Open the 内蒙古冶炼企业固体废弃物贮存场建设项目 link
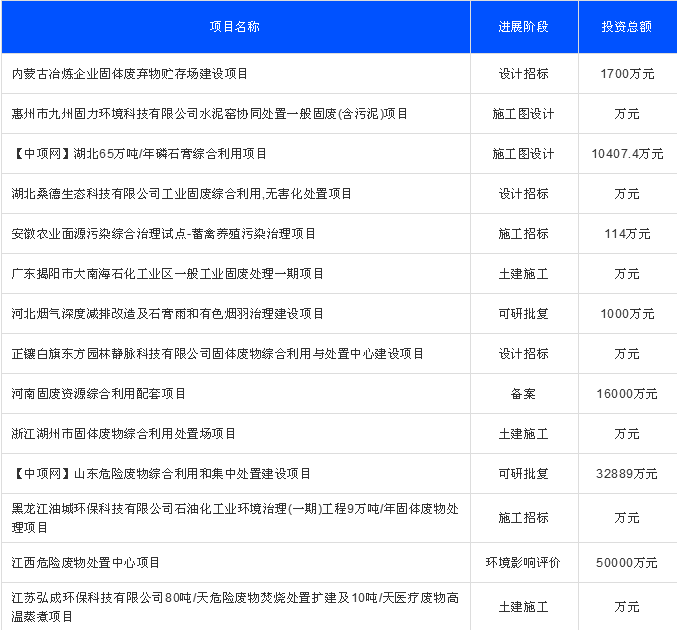This screenshot has height=630, width=677. (130, 74)
